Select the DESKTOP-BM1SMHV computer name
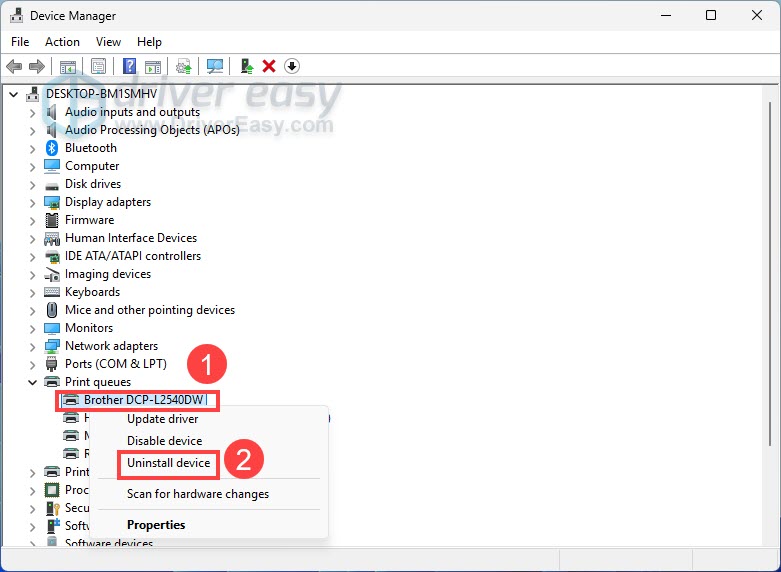The image size is (781, 572). coord(101,94)
